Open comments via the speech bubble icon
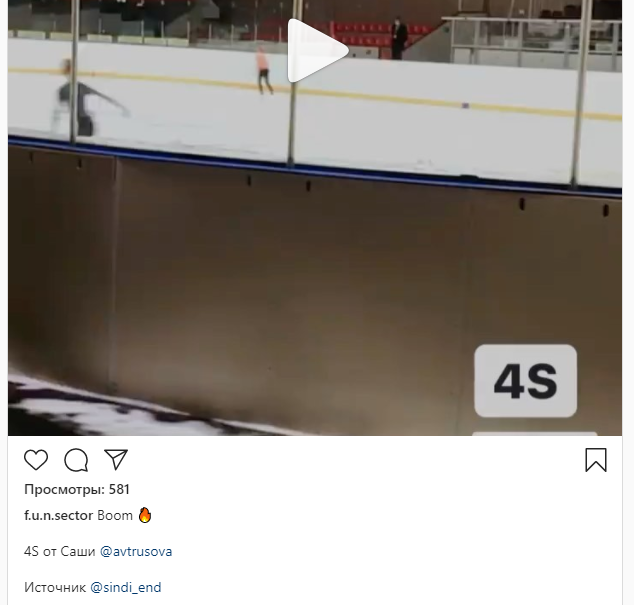Screen dimensions: 634x605 pyautogui.click(x=76, y=460)
